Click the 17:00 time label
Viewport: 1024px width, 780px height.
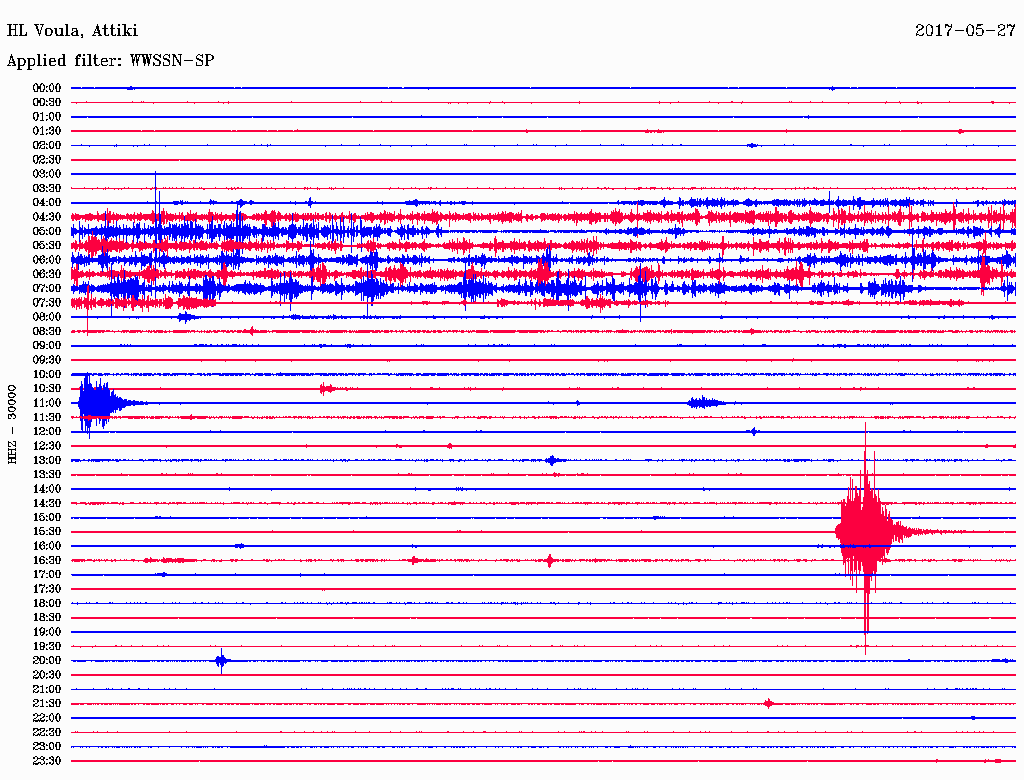47,575
